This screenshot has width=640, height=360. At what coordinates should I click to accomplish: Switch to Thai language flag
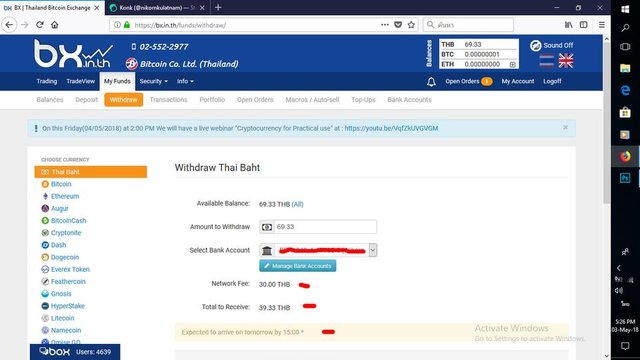547,61
